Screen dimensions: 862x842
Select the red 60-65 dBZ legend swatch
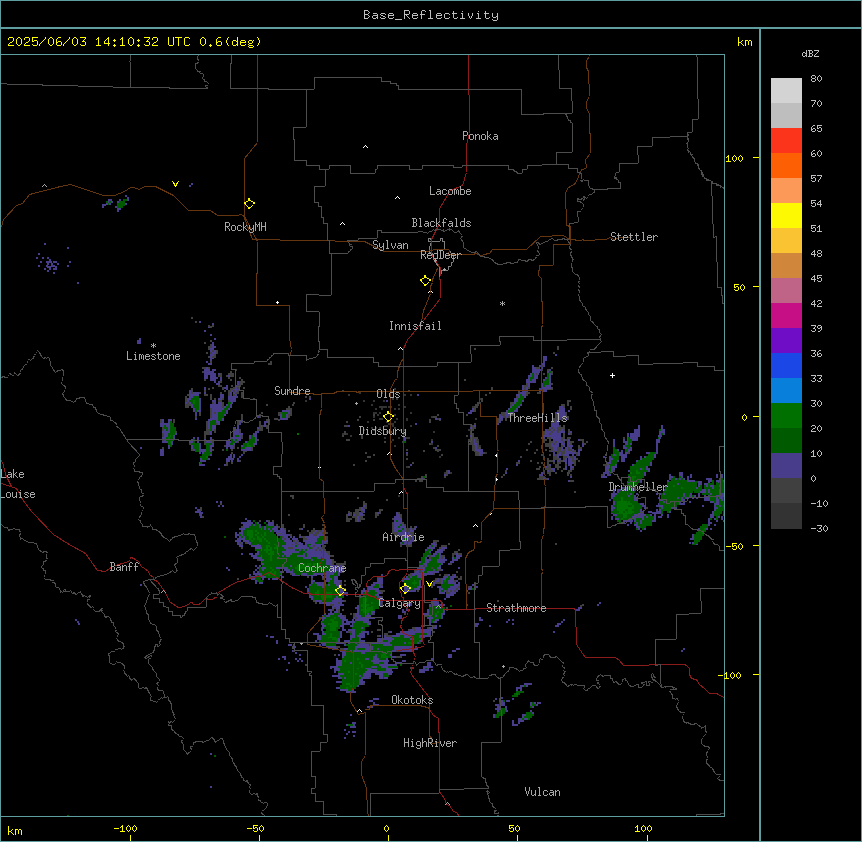click(786, 141)
